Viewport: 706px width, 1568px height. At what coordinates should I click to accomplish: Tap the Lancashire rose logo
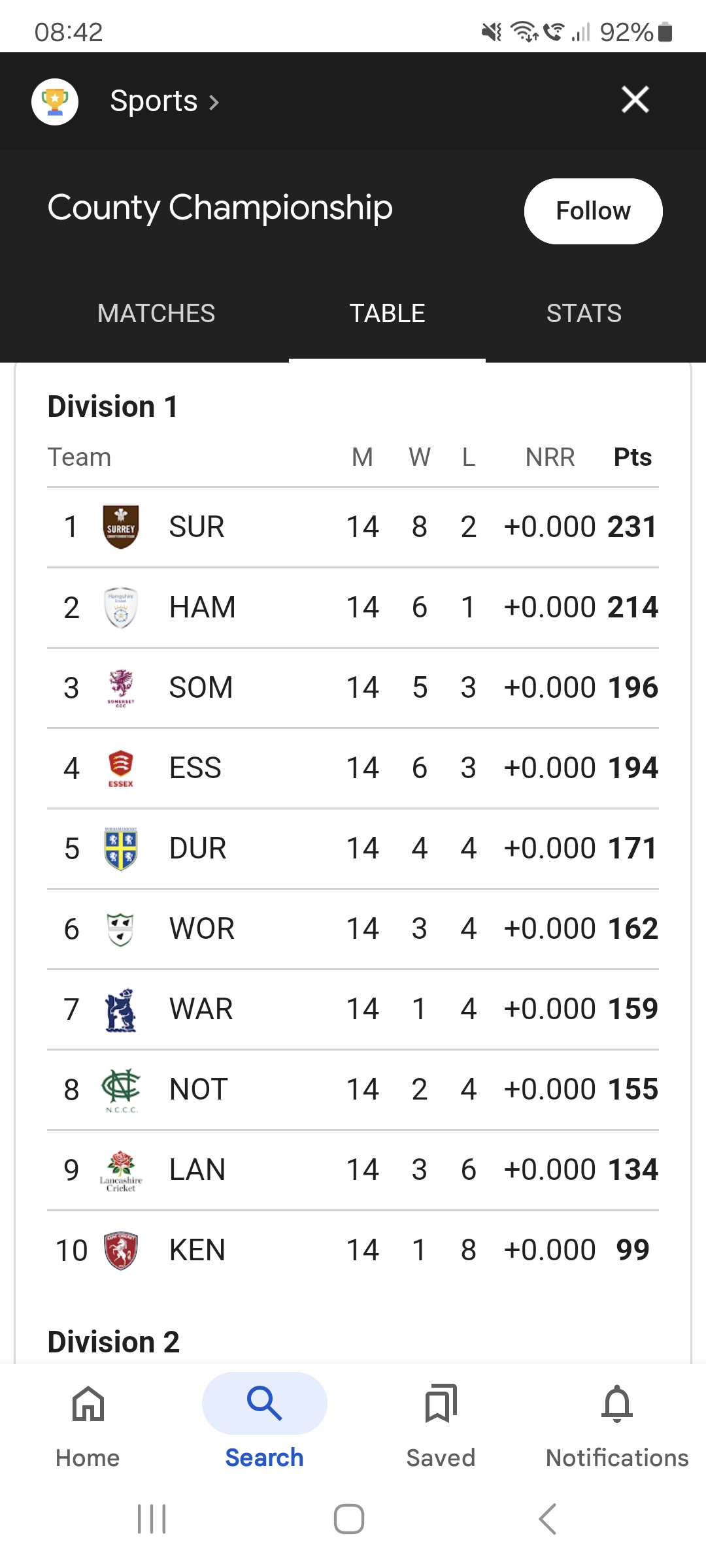[121, 1170]
